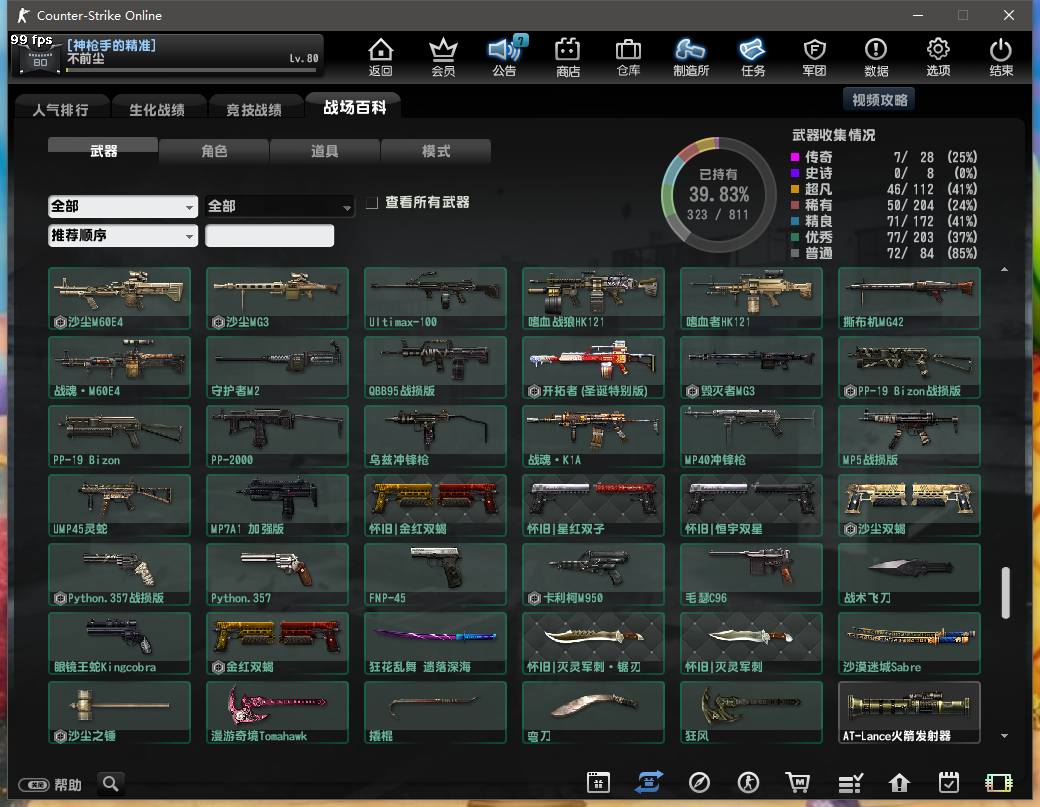Click the 视频攻略 button
This screenshot has width=1040, height=807.
[879, 99]
